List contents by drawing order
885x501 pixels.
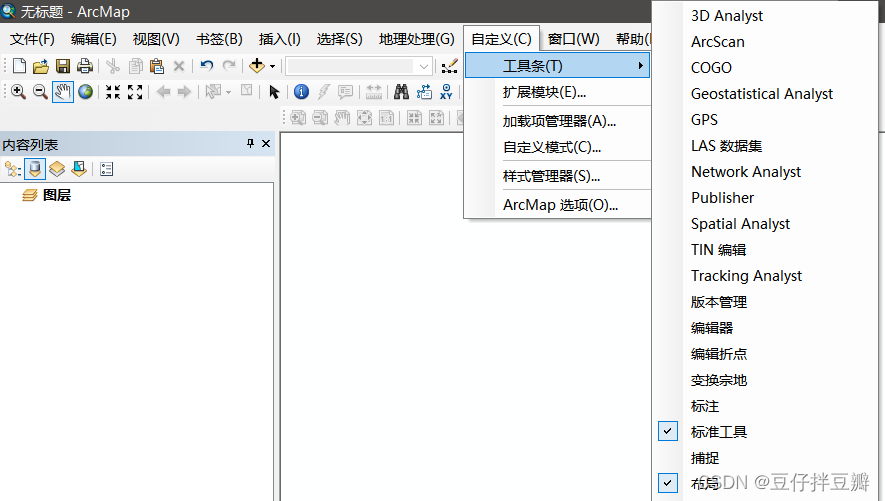(12, 169)
